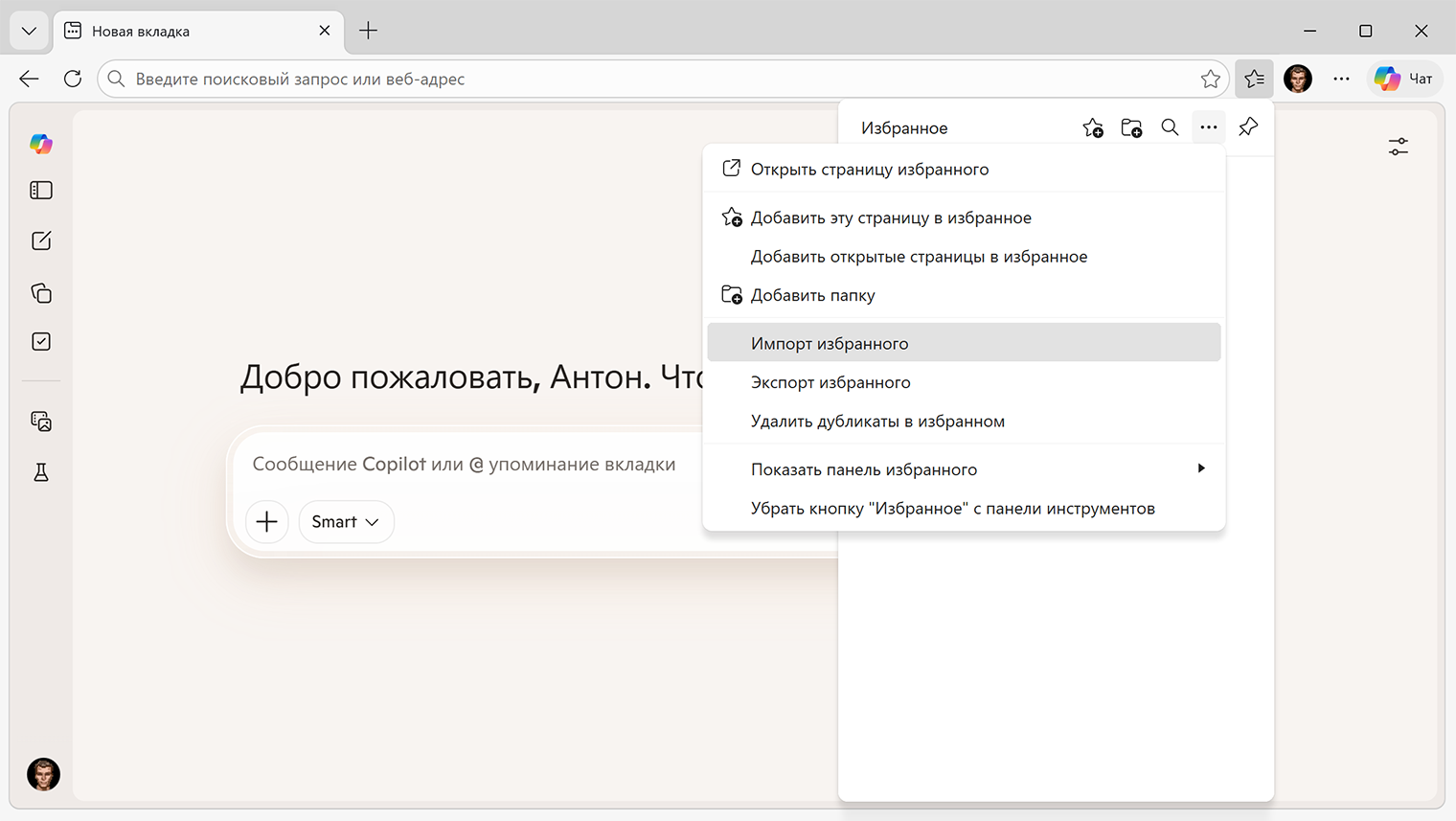The height and width of the screenshot is (821, 1456).
Task: Expand the Smart mode selector in Copilot box
Action: (346, 521)
